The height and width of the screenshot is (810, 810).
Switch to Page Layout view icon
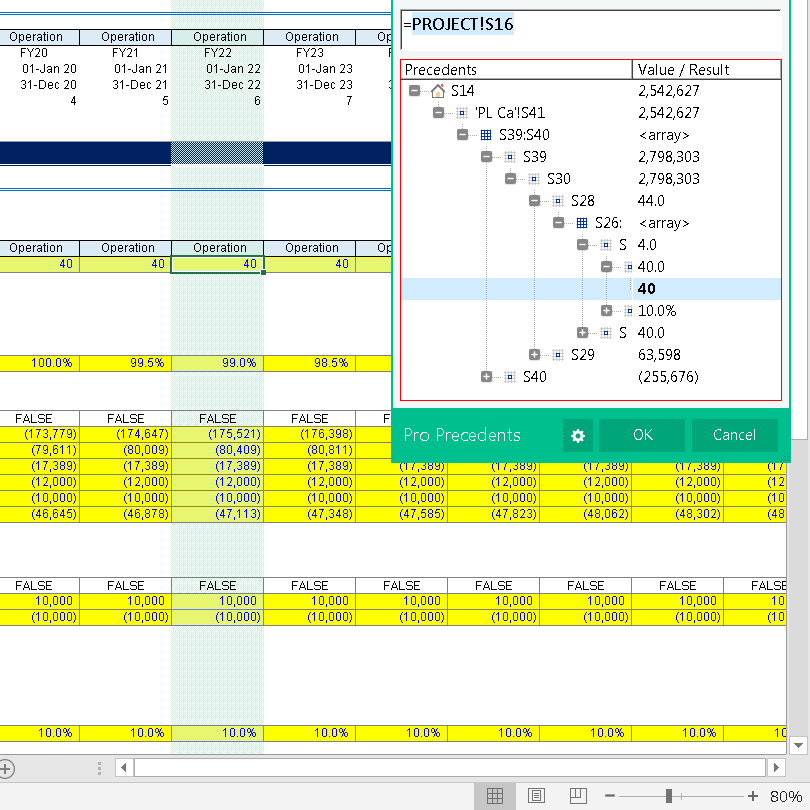pos(536,796)
